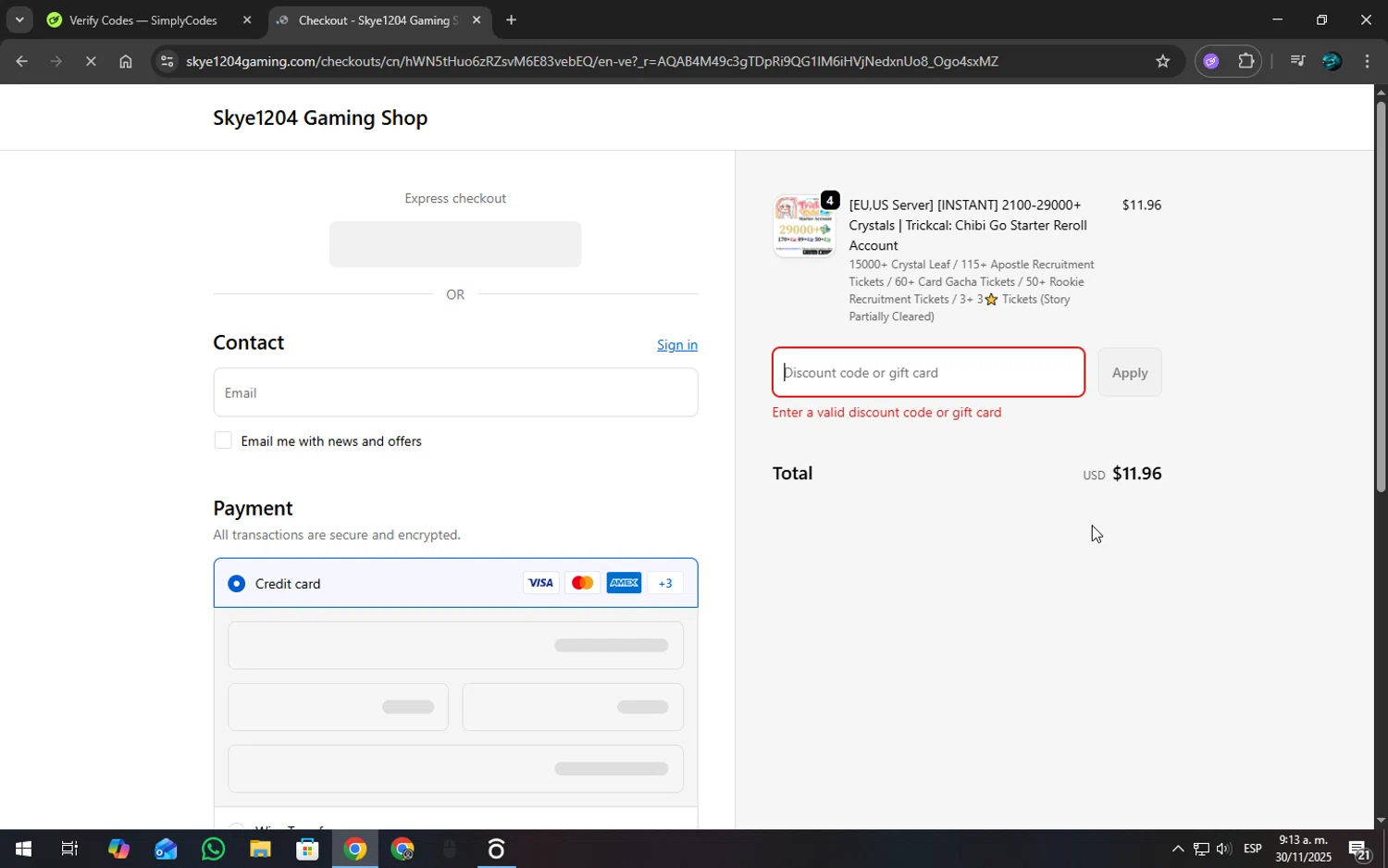Close the Verify Codes tab
Viewport: 1388px width, 868px height.
pyautogui.click(x=247, y=20)
